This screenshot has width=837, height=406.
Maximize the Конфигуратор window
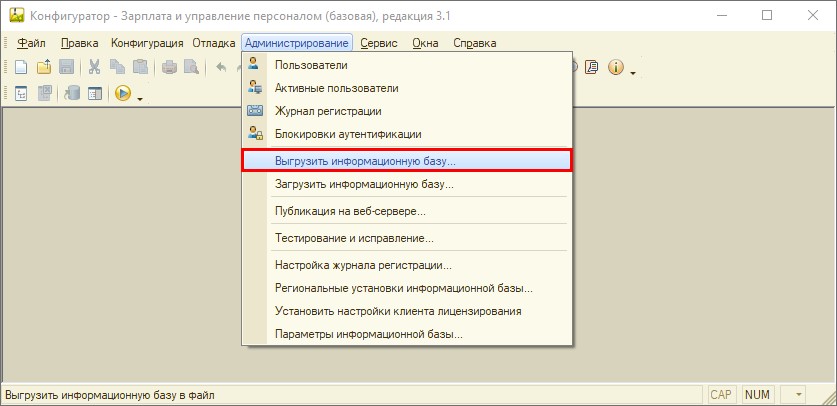(767, 15)
